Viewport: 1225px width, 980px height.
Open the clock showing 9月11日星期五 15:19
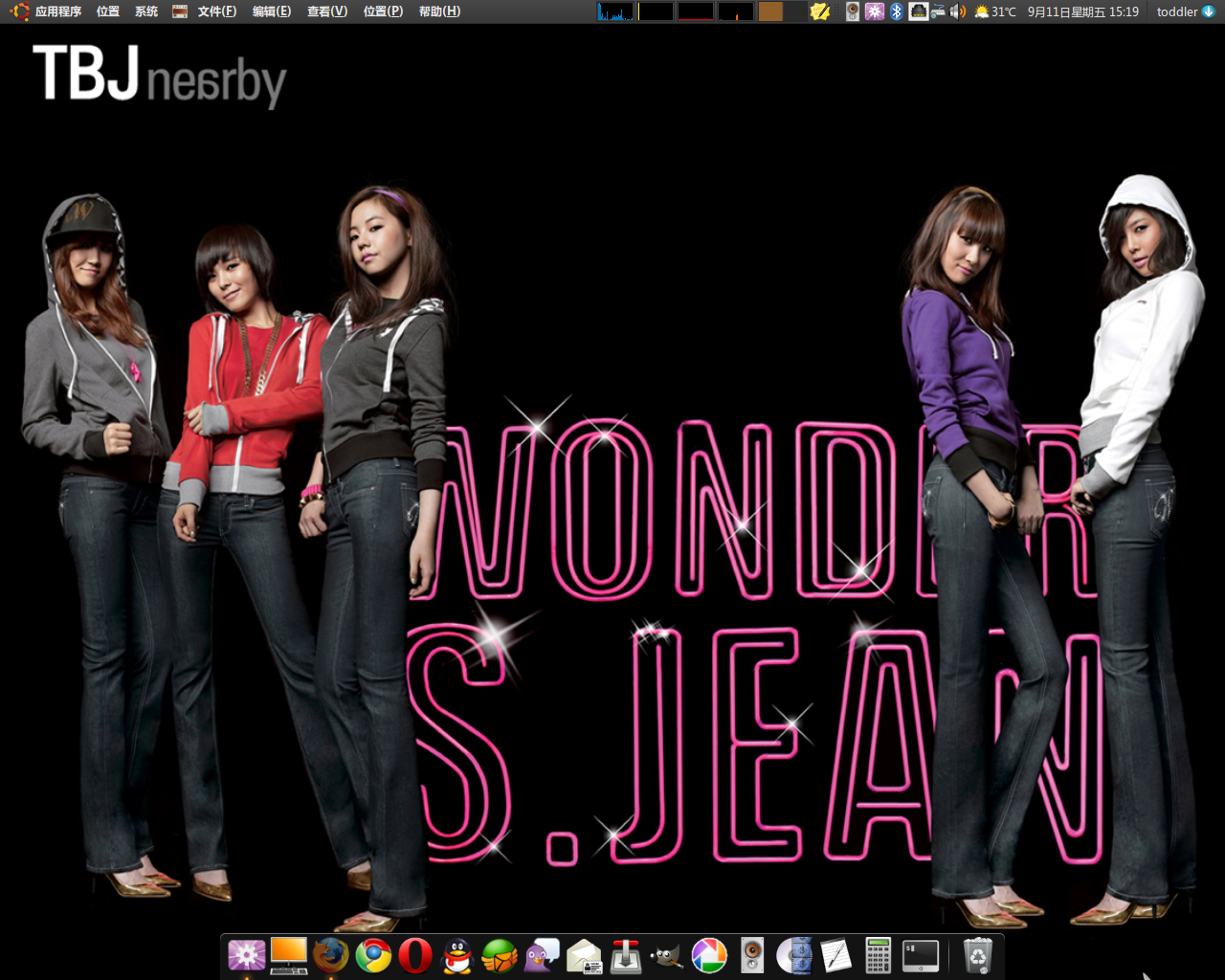click(x=1083, y=11)
